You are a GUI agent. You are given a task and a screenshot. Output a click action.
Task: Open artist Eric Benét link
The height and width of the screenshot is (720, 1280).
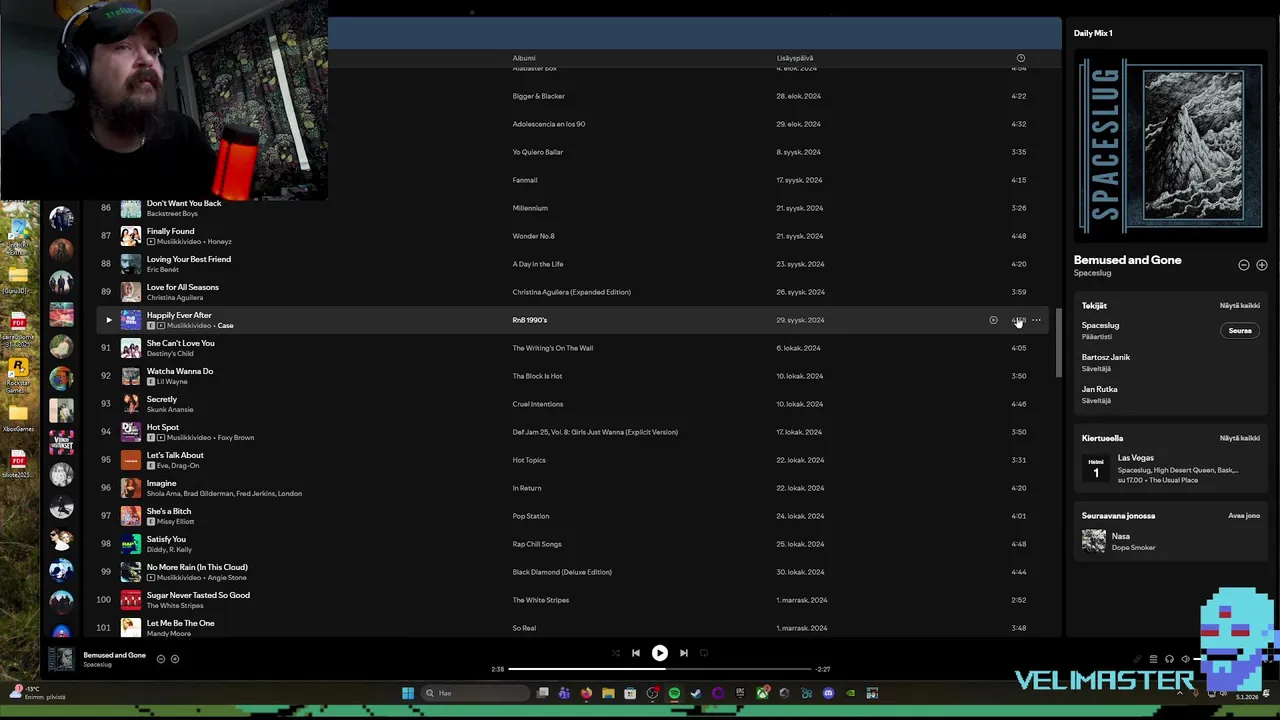163,270
